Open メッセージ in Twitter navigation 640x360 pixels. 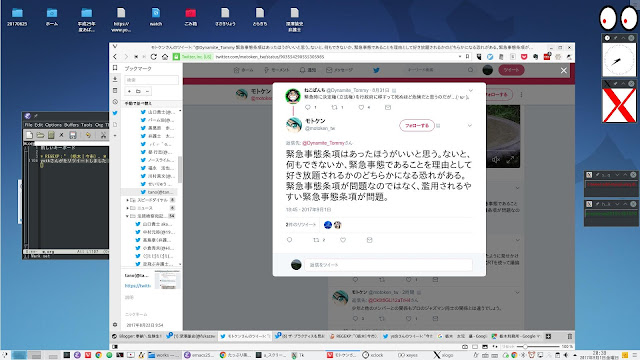pyautogui.click(x=340, y=70)
